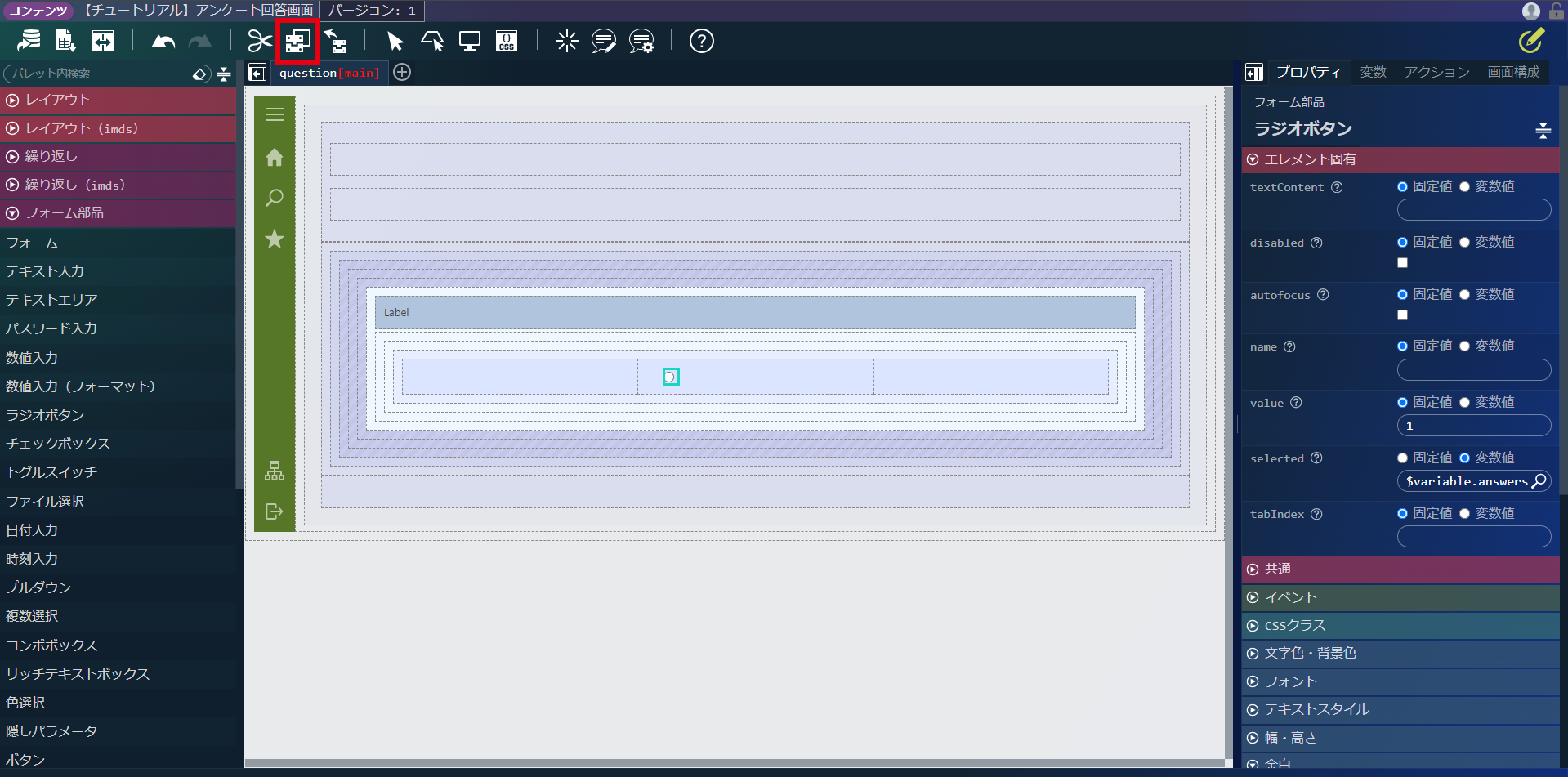The image size is (1568, 777).
Task: Select the arrow pointer tool
Action: click(x=395, y=41)
